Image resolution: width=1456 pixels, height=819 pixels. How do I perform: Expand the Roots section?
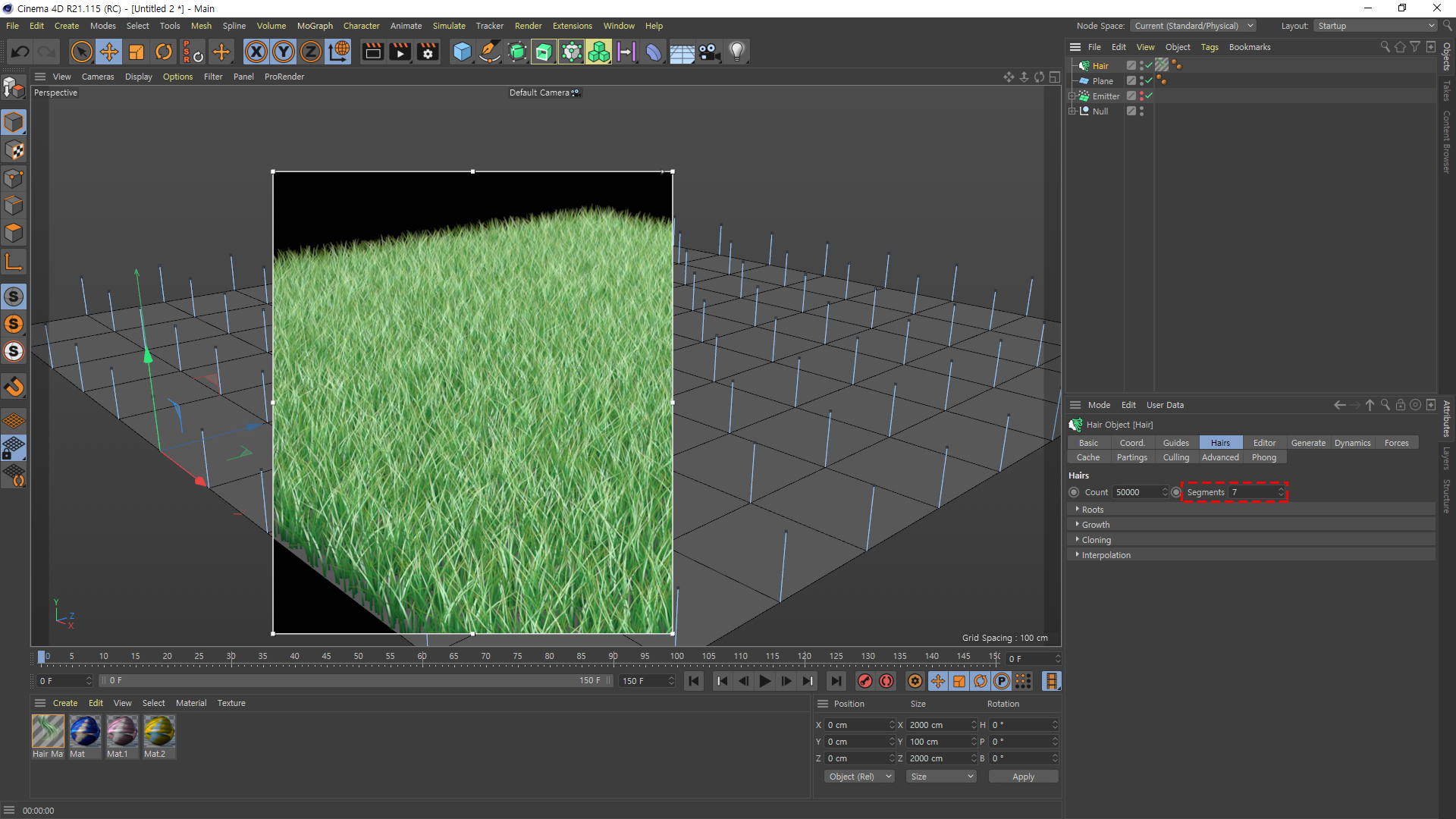(1092, 510)
